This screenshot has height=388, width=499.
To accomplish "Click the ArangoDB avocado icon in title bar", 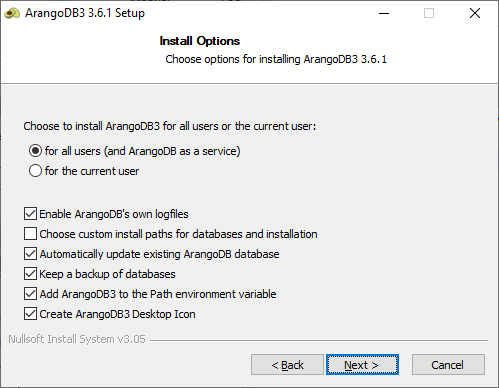I will 12,14.
